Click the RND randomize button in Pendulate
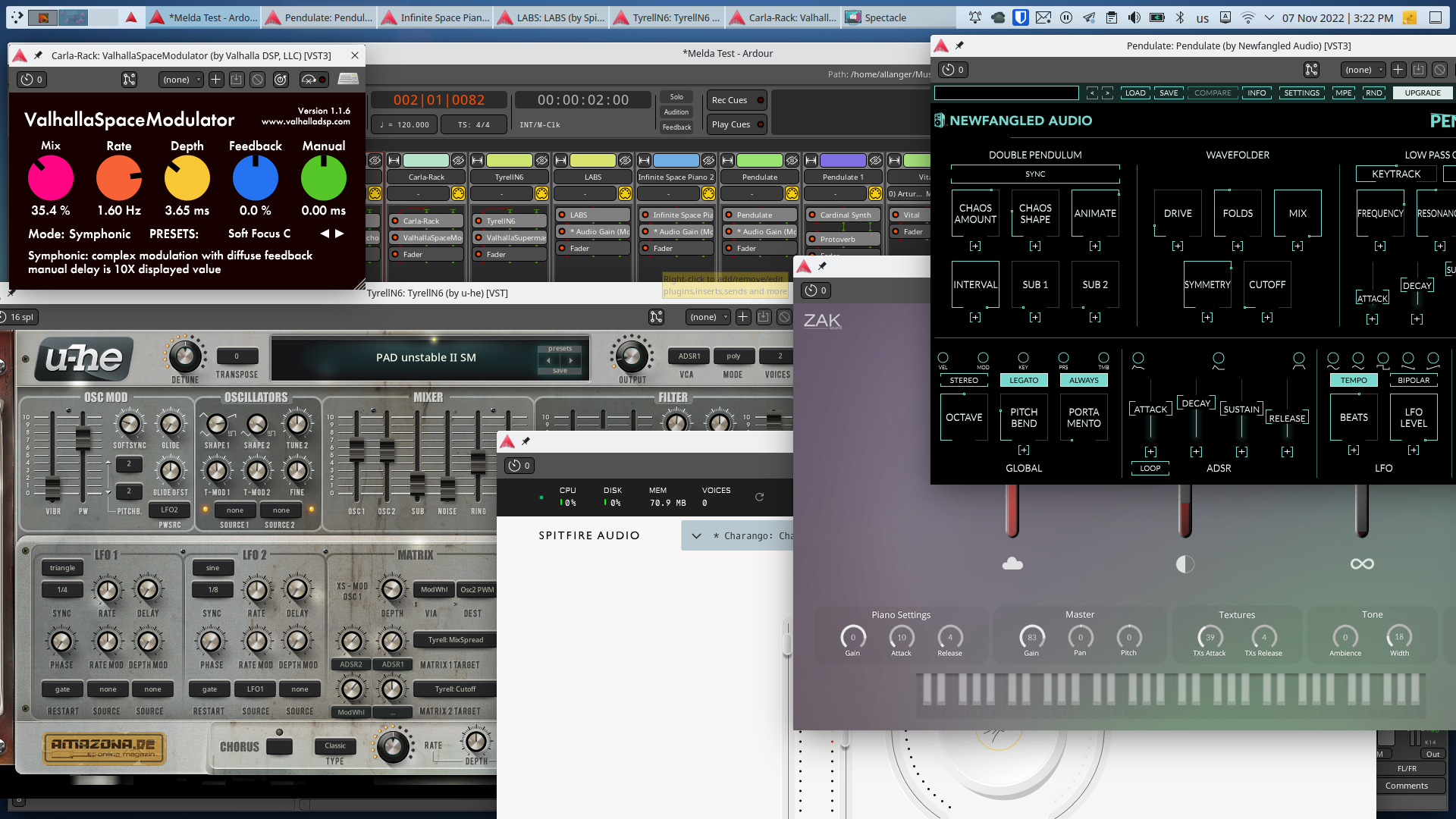1456x819 pixels. [1373, 93]
